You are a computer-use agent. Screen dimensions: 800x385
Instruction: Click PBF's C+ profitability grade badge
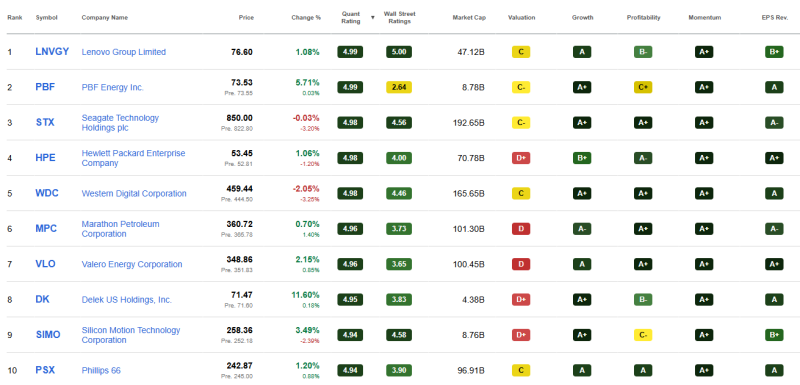click(x=643, y=87)
